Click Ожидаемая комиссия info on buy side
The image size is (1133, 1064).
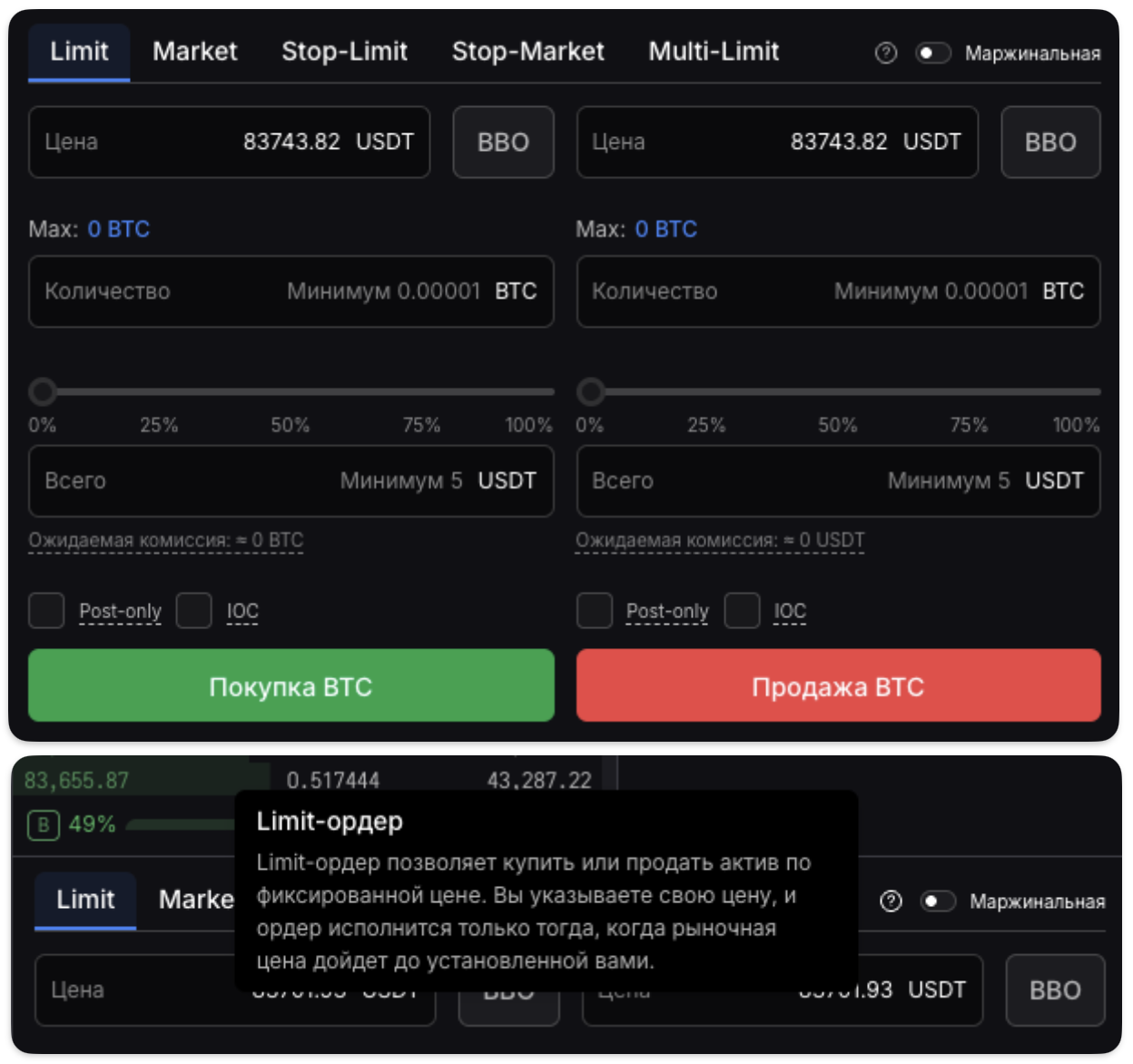click(x=165, y=539)
